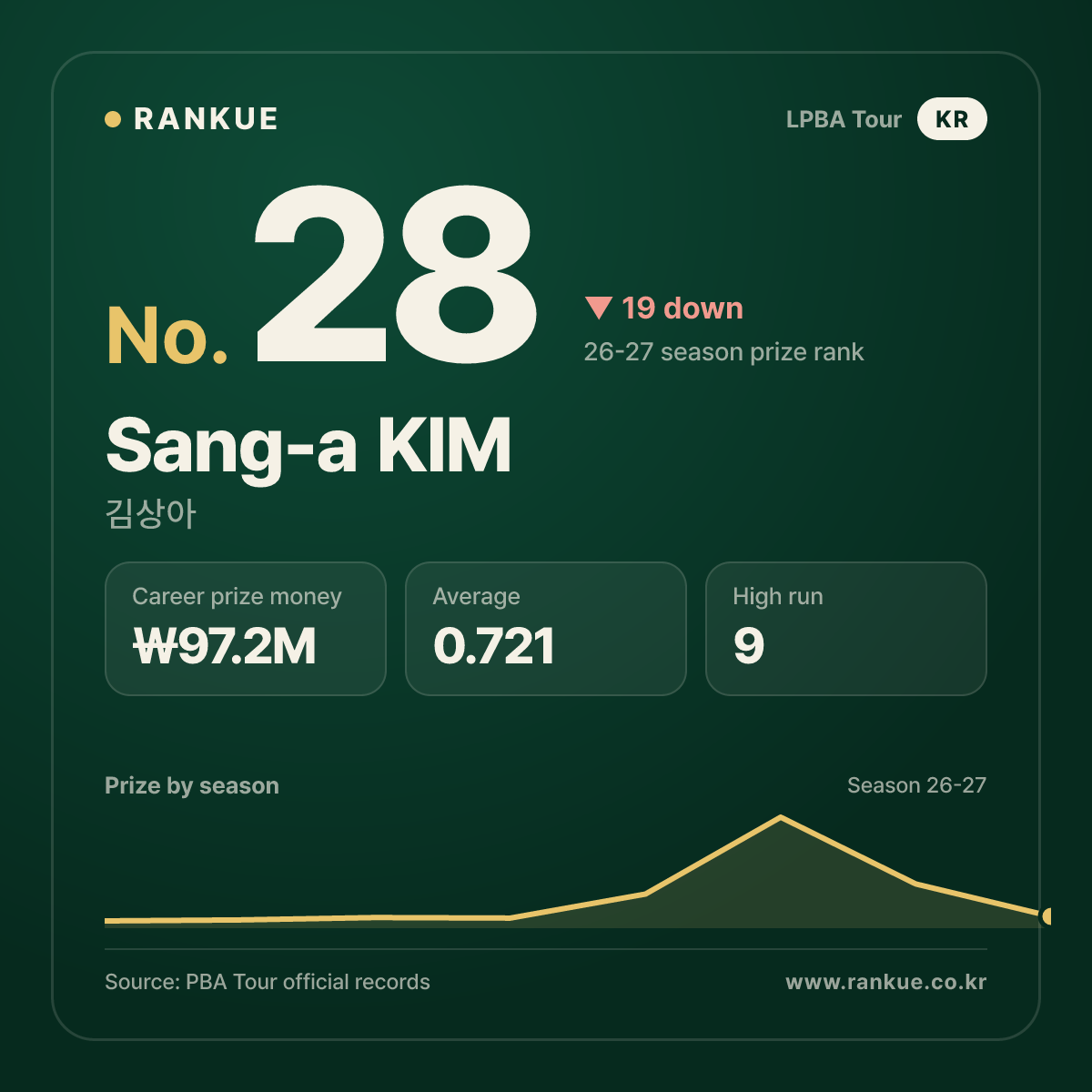
Task: Open the www.rankue.co.kr link
Action: pyautogui.click(x=886, y=982)
